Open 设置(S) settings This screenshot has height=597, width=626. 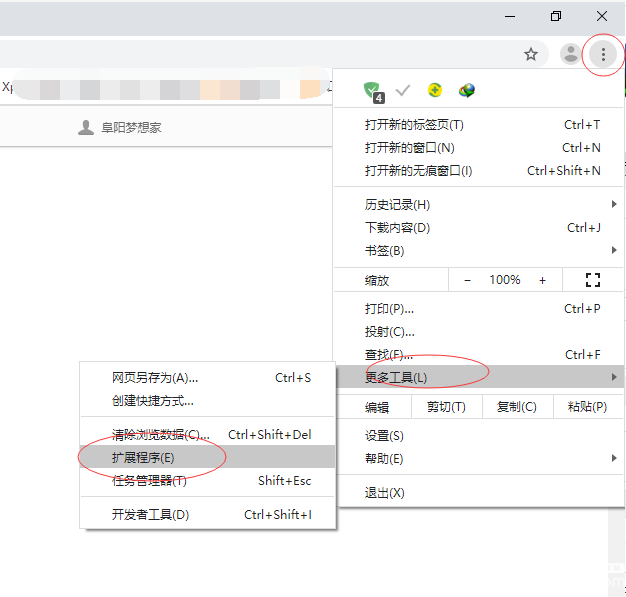click(479, 436)
